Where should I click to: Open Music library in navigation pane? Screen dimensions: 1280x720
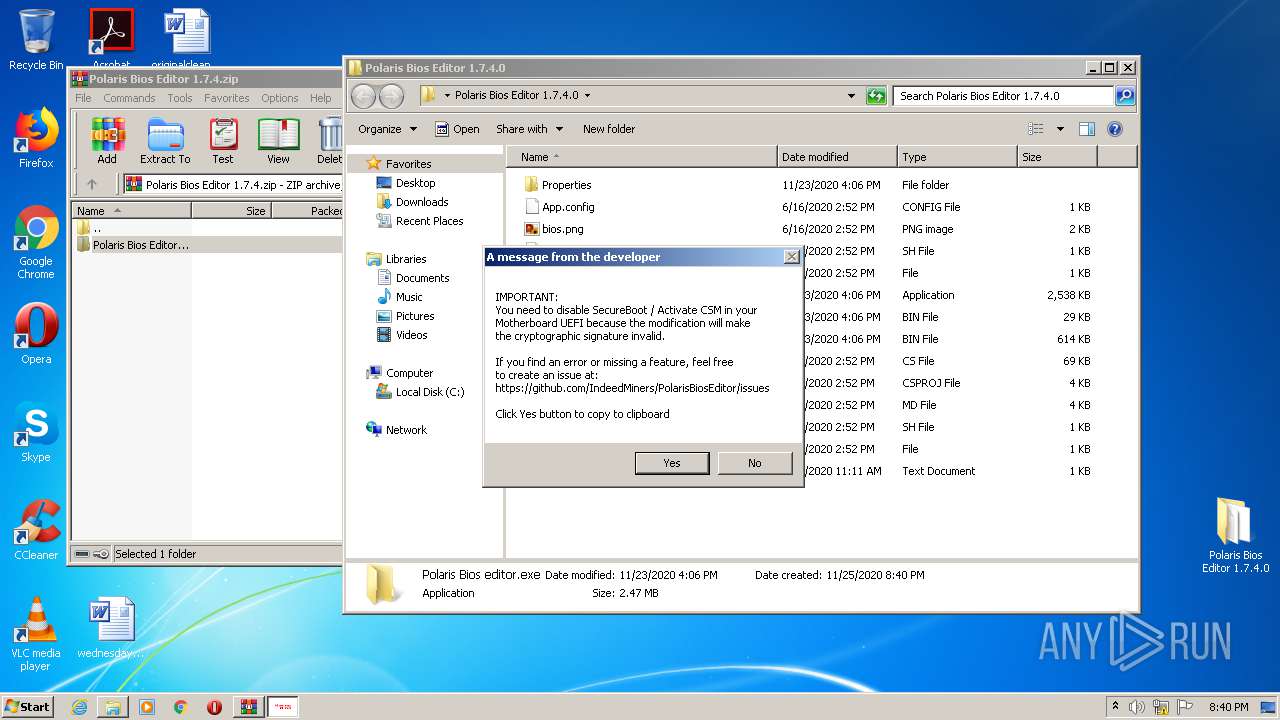tap(409, 297)
